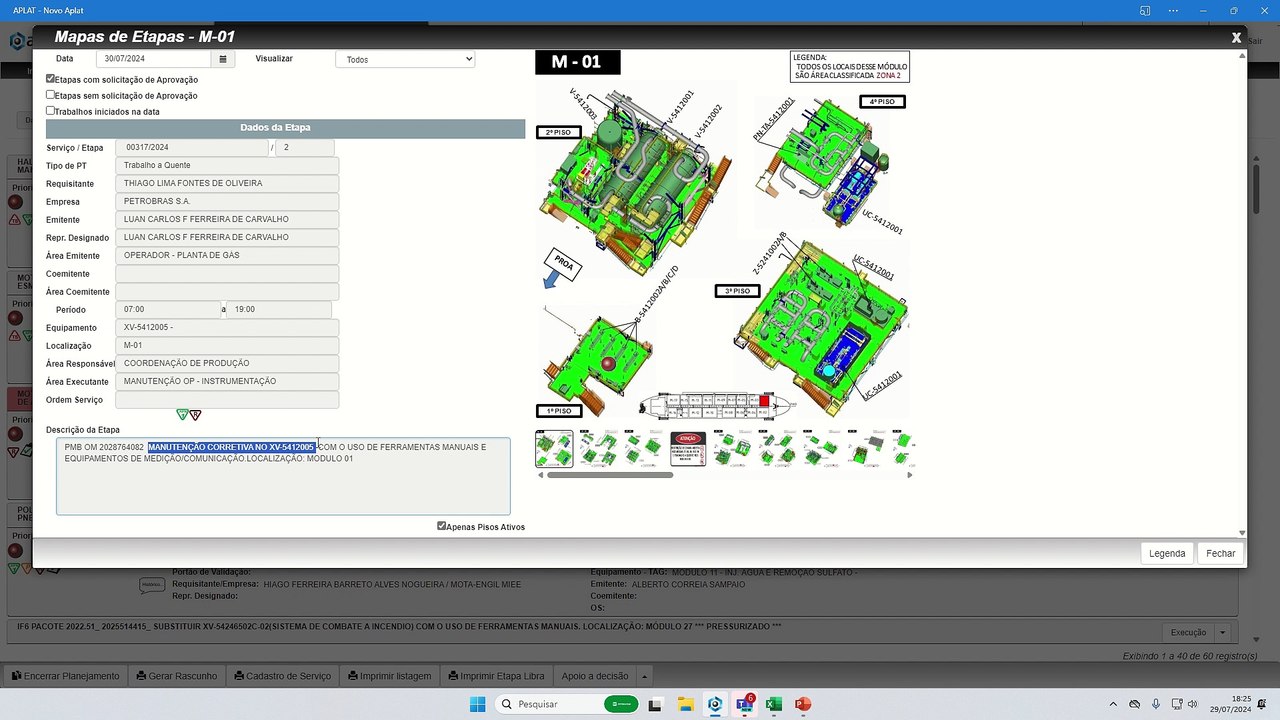Open Microsoft Teams from the taskbar
Viewport: 1280px width, 720px height.
tap(744, 704)
